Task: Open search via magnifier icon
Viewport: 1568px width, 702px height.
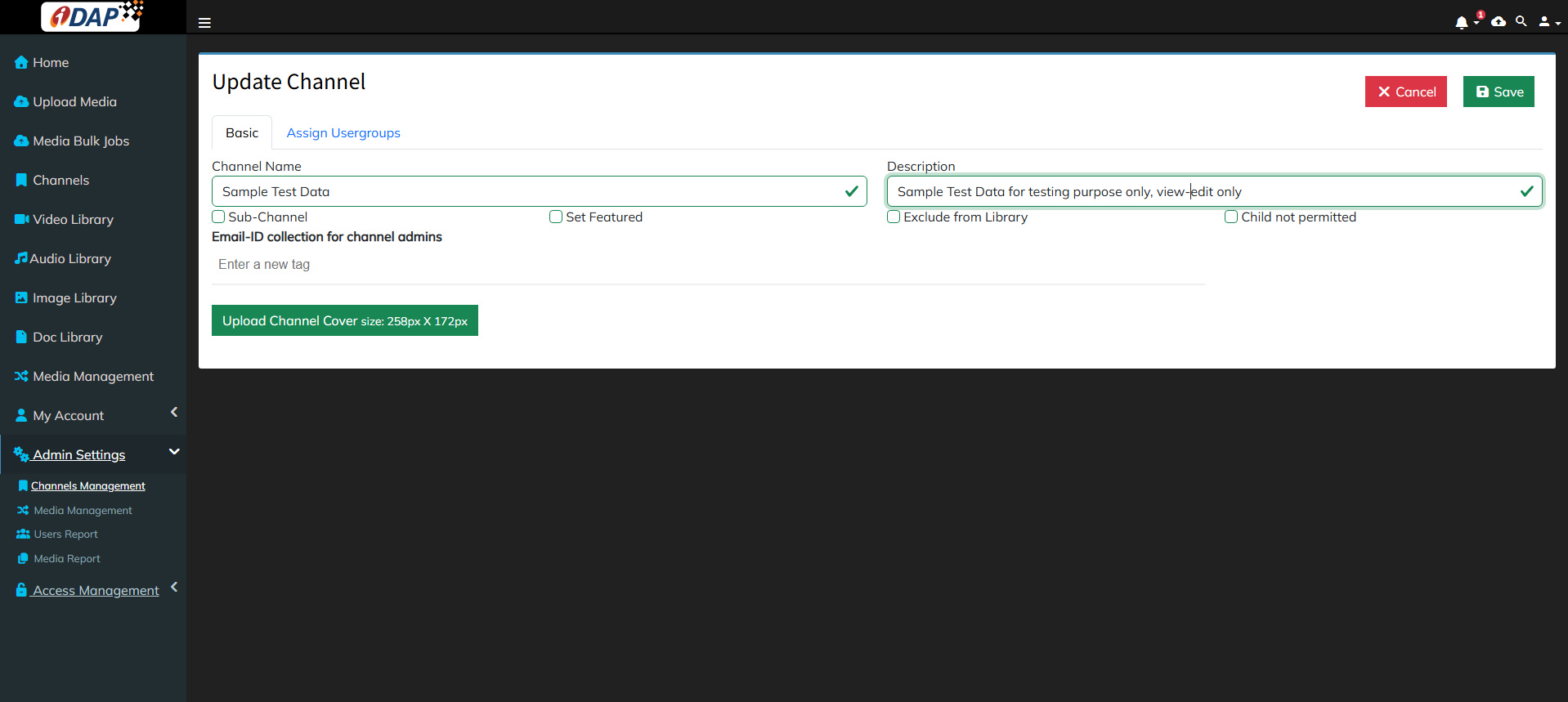Action: 1521,21
